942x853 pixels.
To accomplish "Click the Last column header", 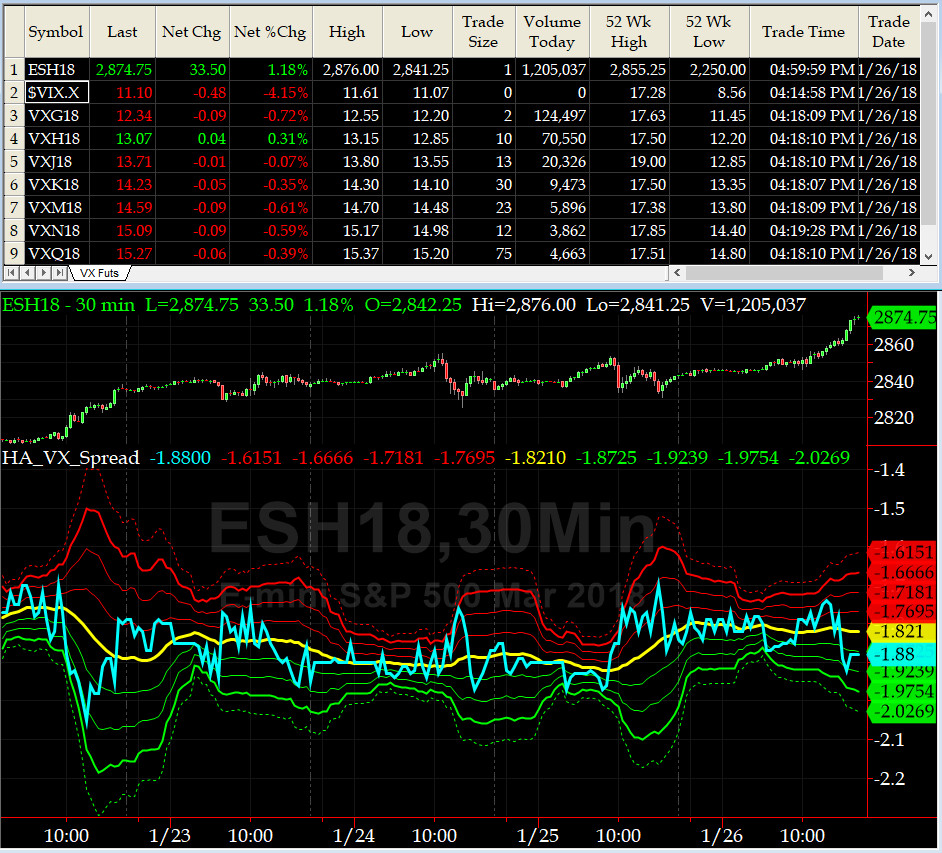I will pyautogui.click(x=123, y=32).
